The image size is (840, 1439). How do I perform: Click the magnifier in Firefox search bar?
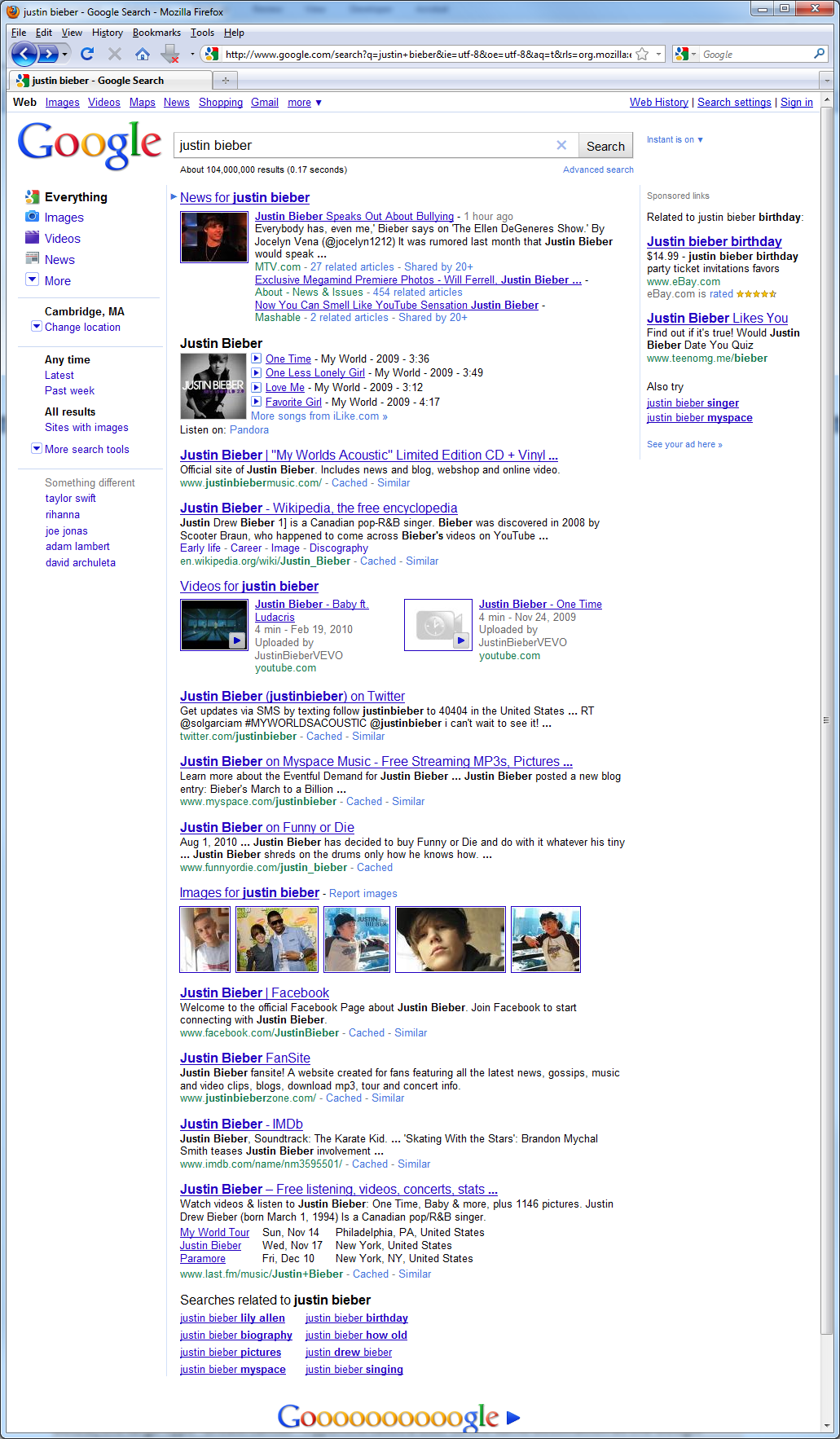[820, 54]
